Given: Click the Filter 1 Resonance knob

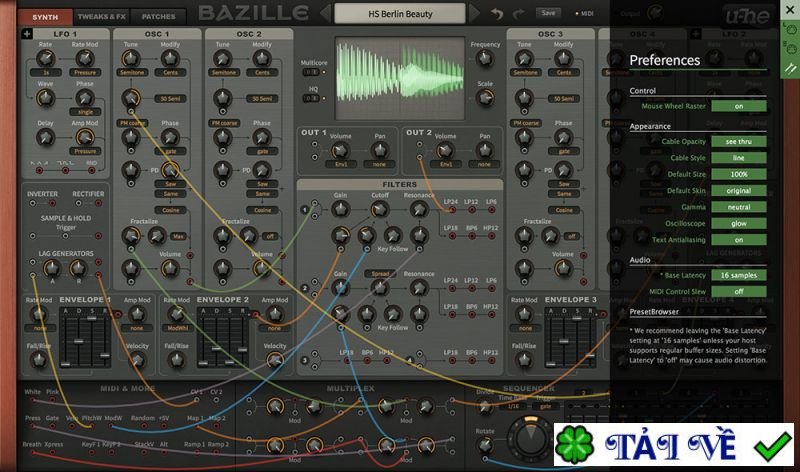Looking at the screenshot, I should (x=419, y=209).
